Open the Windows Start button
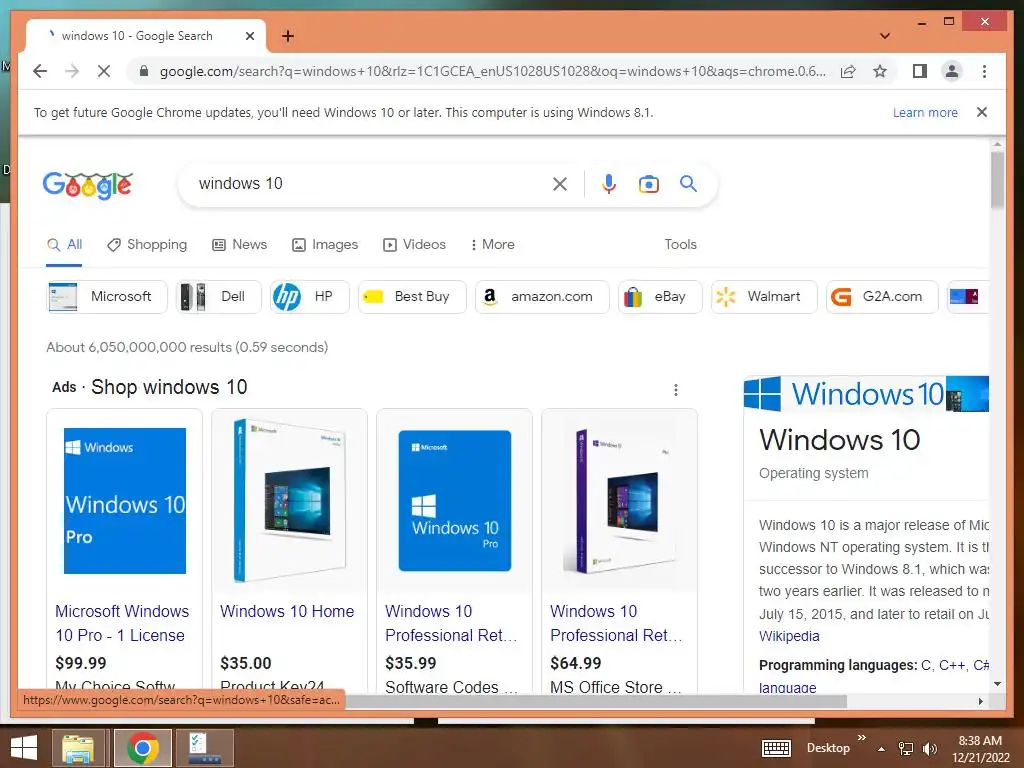 coord(24,748)
